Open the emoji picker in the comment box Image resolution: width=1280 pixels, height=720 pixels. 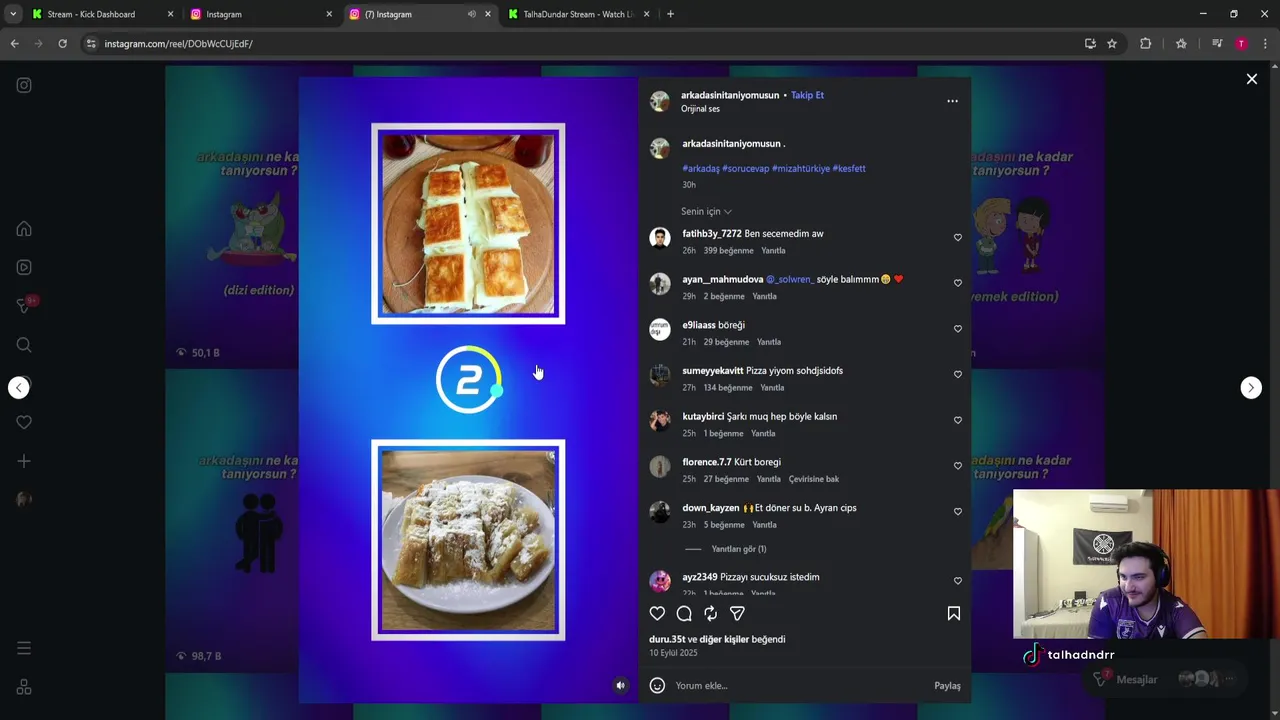point(657,685)
